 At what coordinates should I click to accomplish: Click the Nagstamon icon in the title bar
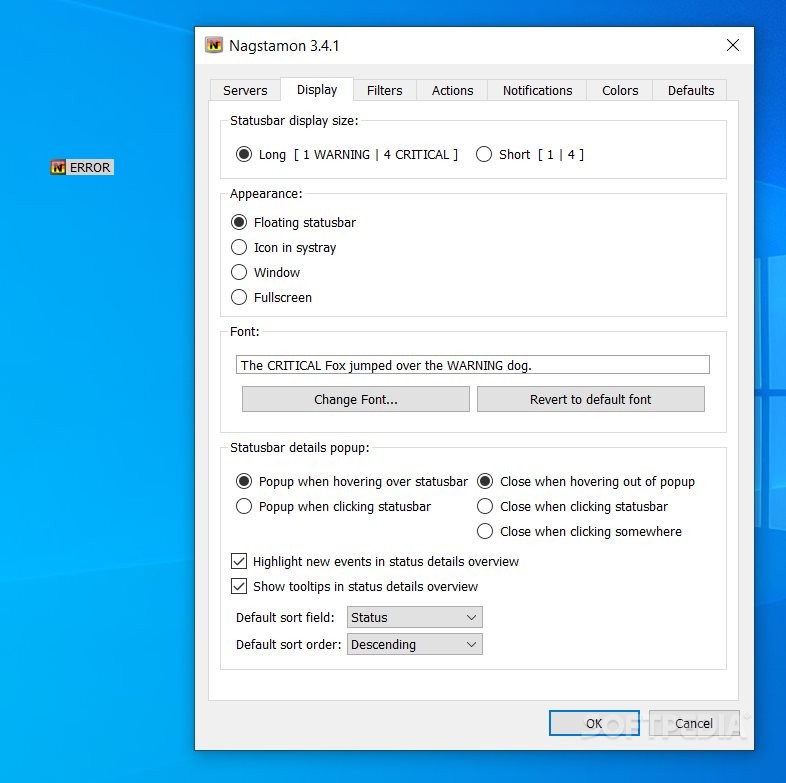(214, 45)
